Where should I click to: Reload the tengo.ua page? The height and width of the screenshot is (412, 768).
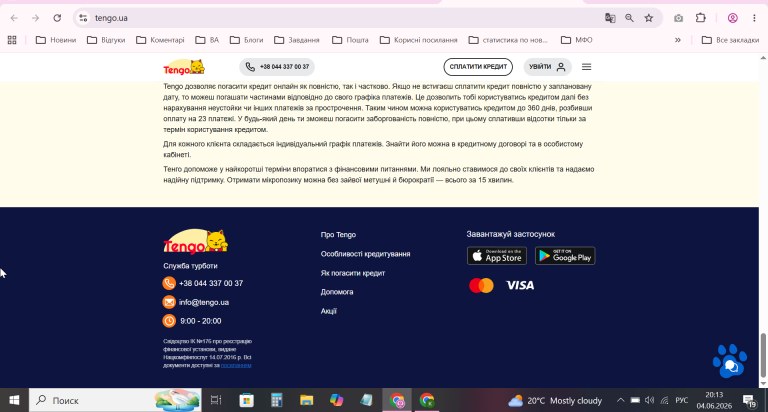coord(57,18)
